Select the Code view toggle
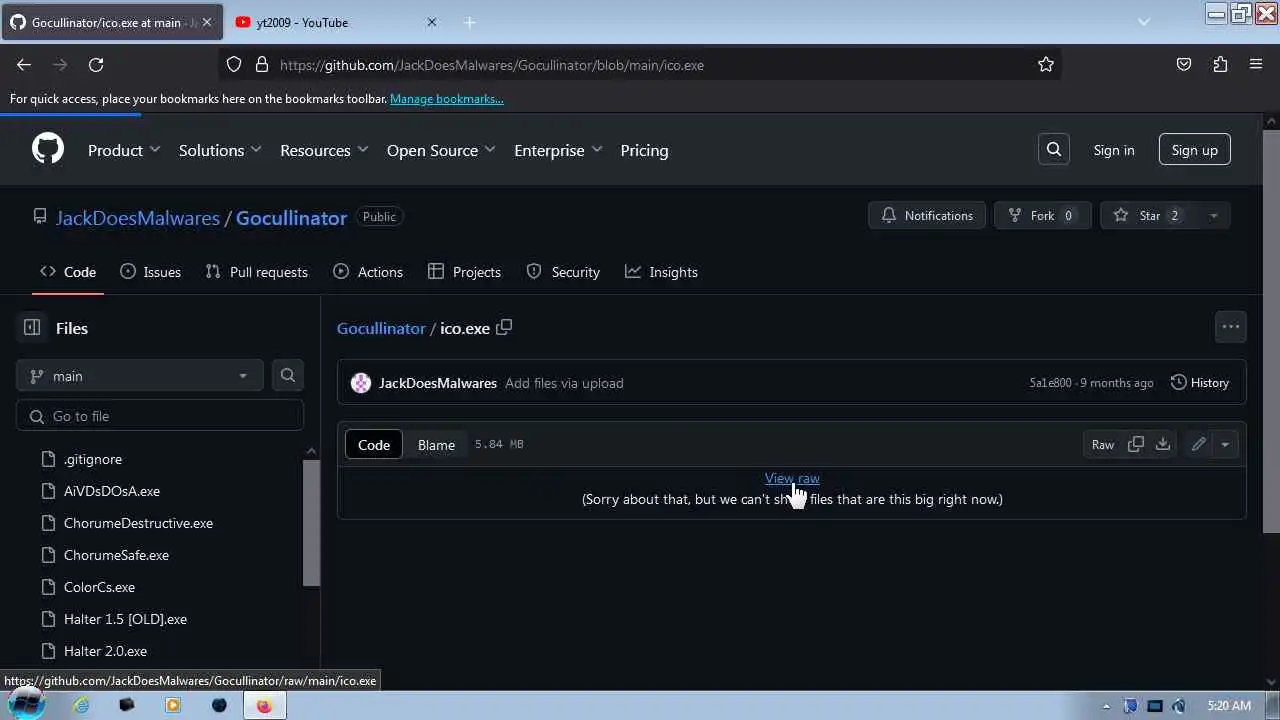1280x720 pixels. click(x=374, y=445)
